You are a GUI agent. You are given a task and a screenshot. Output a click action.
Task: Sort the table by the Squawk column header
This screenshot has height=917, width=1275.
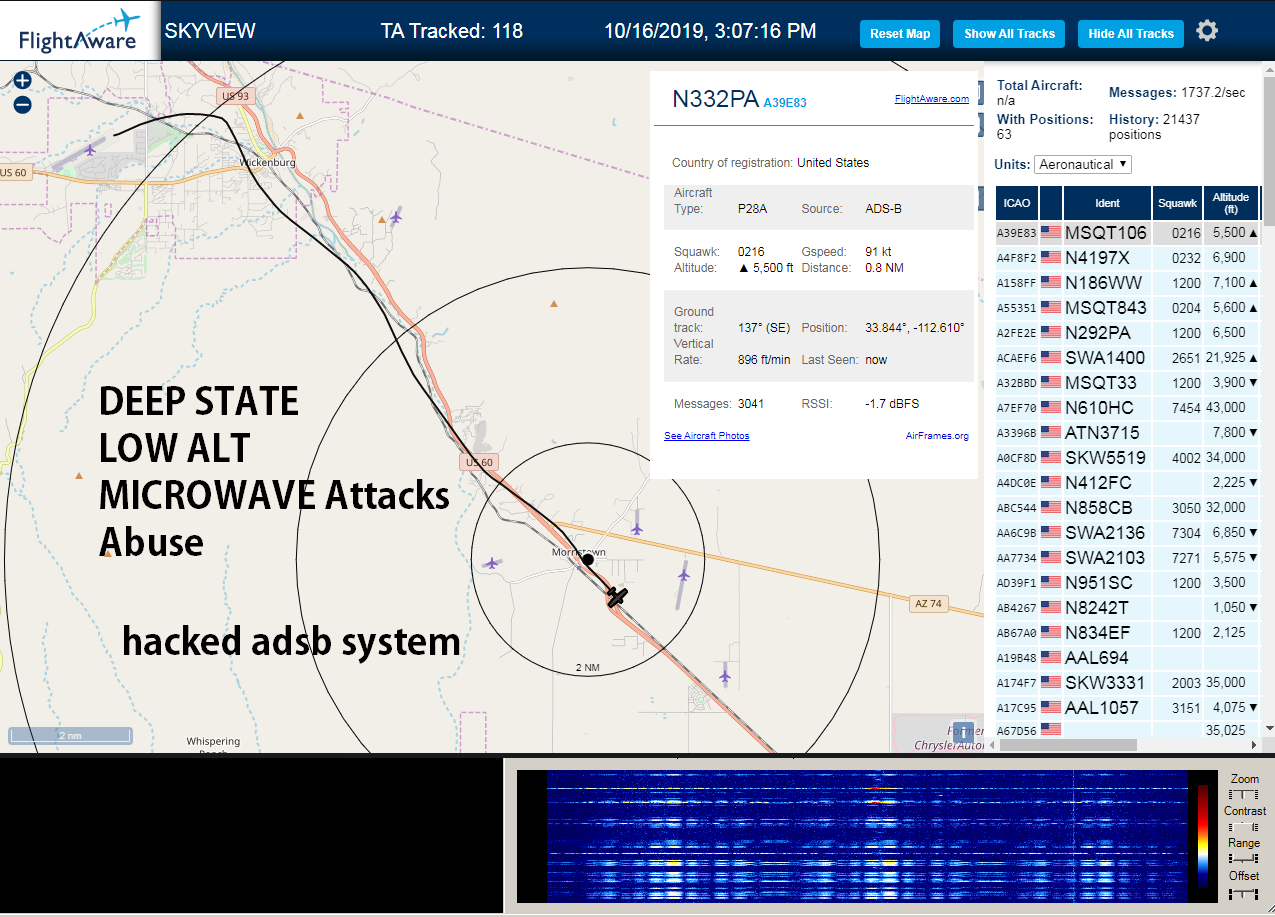1177,203
